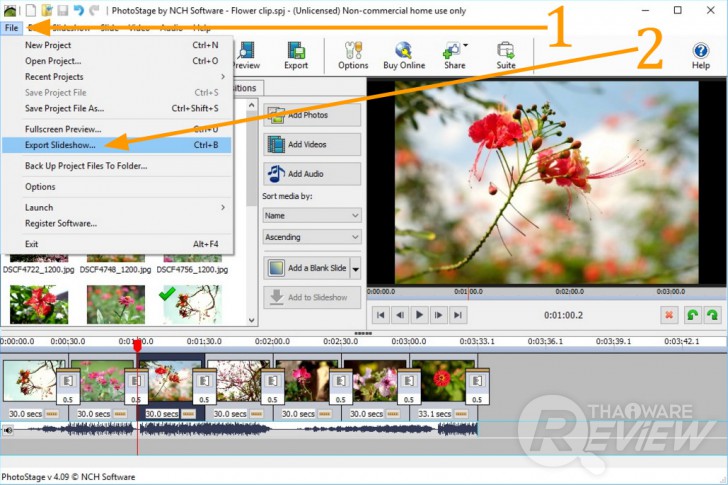The width and height of the screenshot is (728, 485).
Task: Click the Buy Online toolbar icon
Action: [404, 55]
